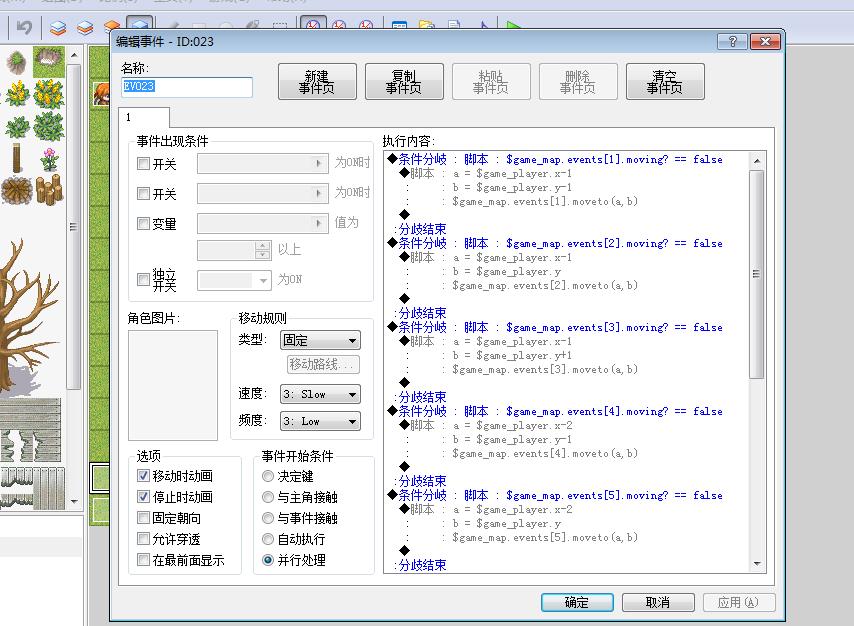Enable the first 开关 condition checkbox
854x626 pixels.
pos(143,163)
